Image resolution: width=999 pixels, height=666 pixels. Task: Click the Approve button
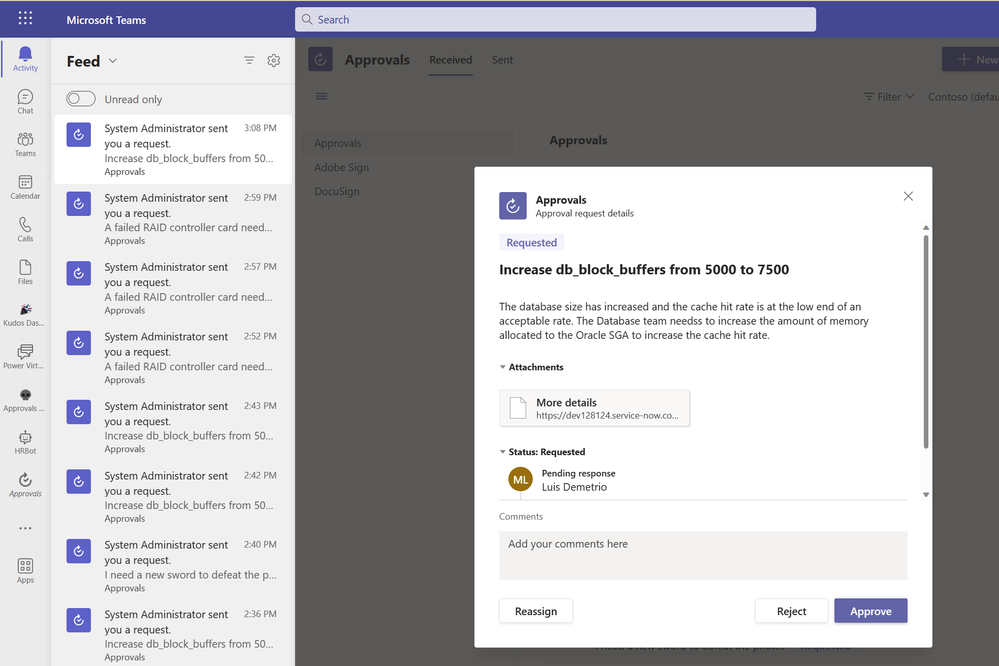(x=870, y=611)
